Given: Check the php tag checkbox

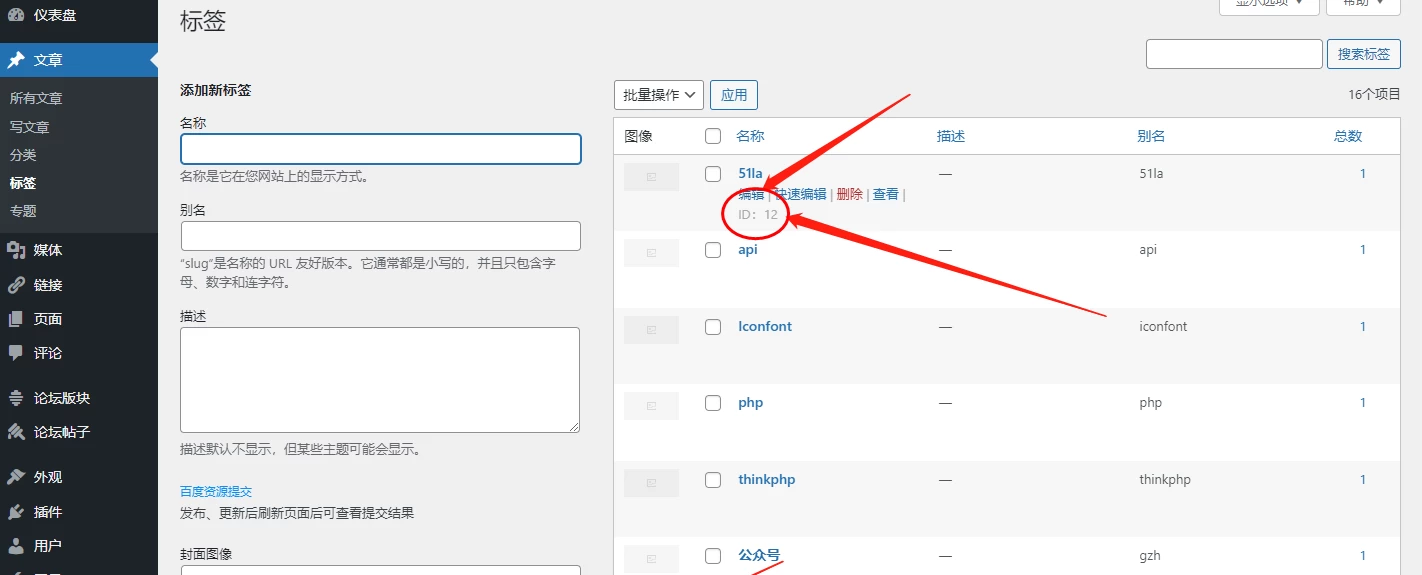Looking at the screenshot, I should 713,403.
